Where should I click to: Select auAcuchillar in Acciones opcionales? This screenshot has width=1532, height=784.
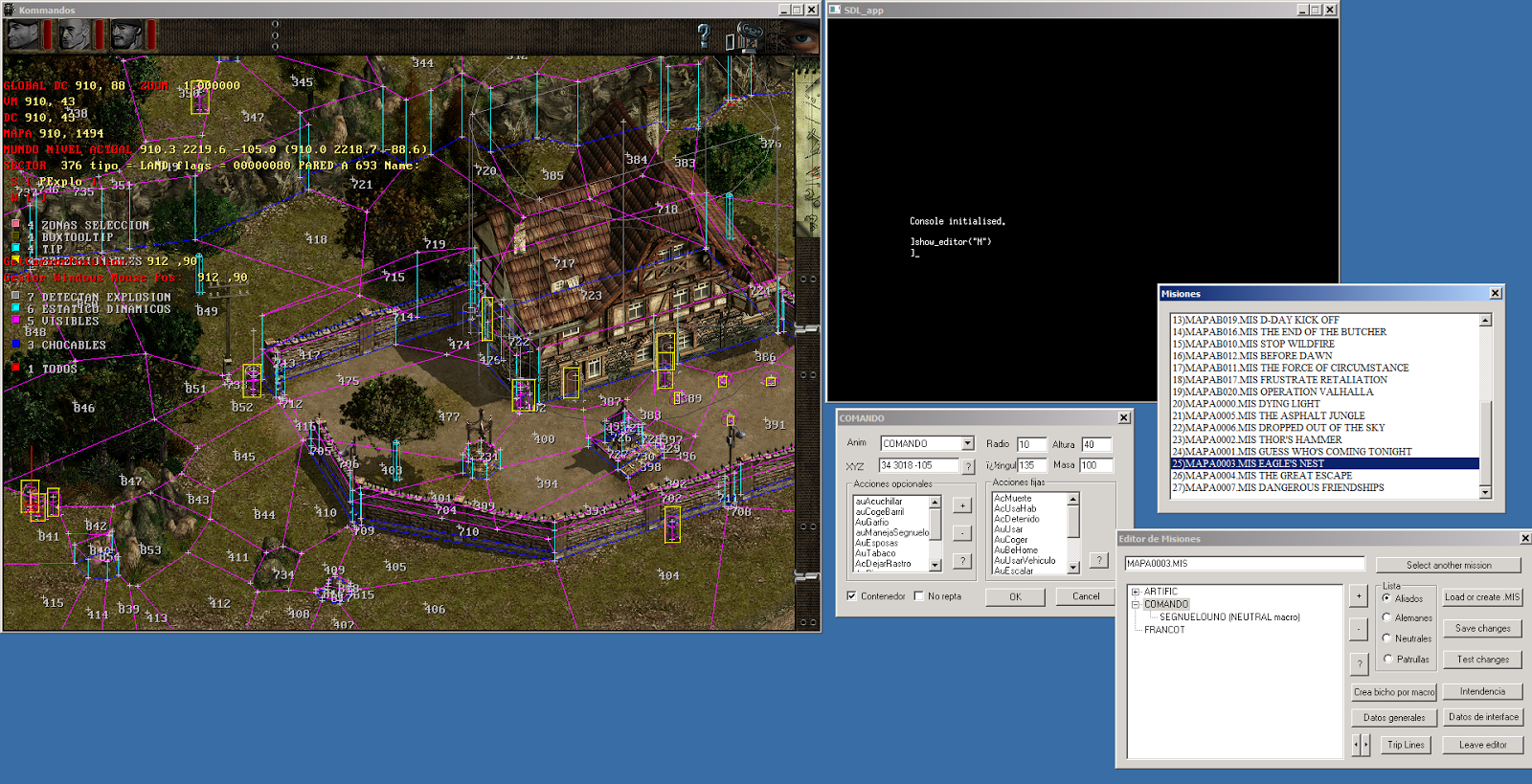pyautogui.click(x=890, y=502)
